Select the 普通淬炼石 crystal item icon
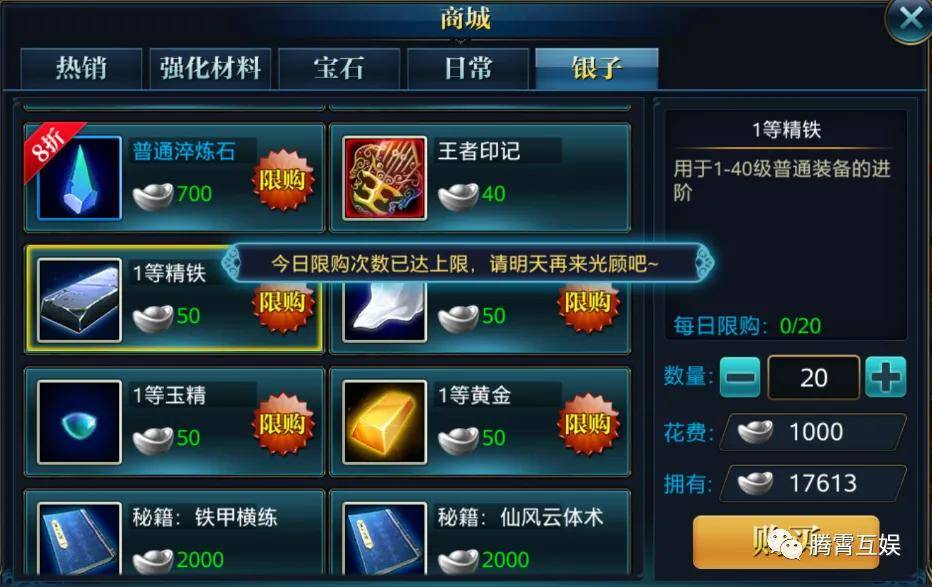Image resolution: width=932 pixels, height=587 pixels. click(x=80, y=178)
